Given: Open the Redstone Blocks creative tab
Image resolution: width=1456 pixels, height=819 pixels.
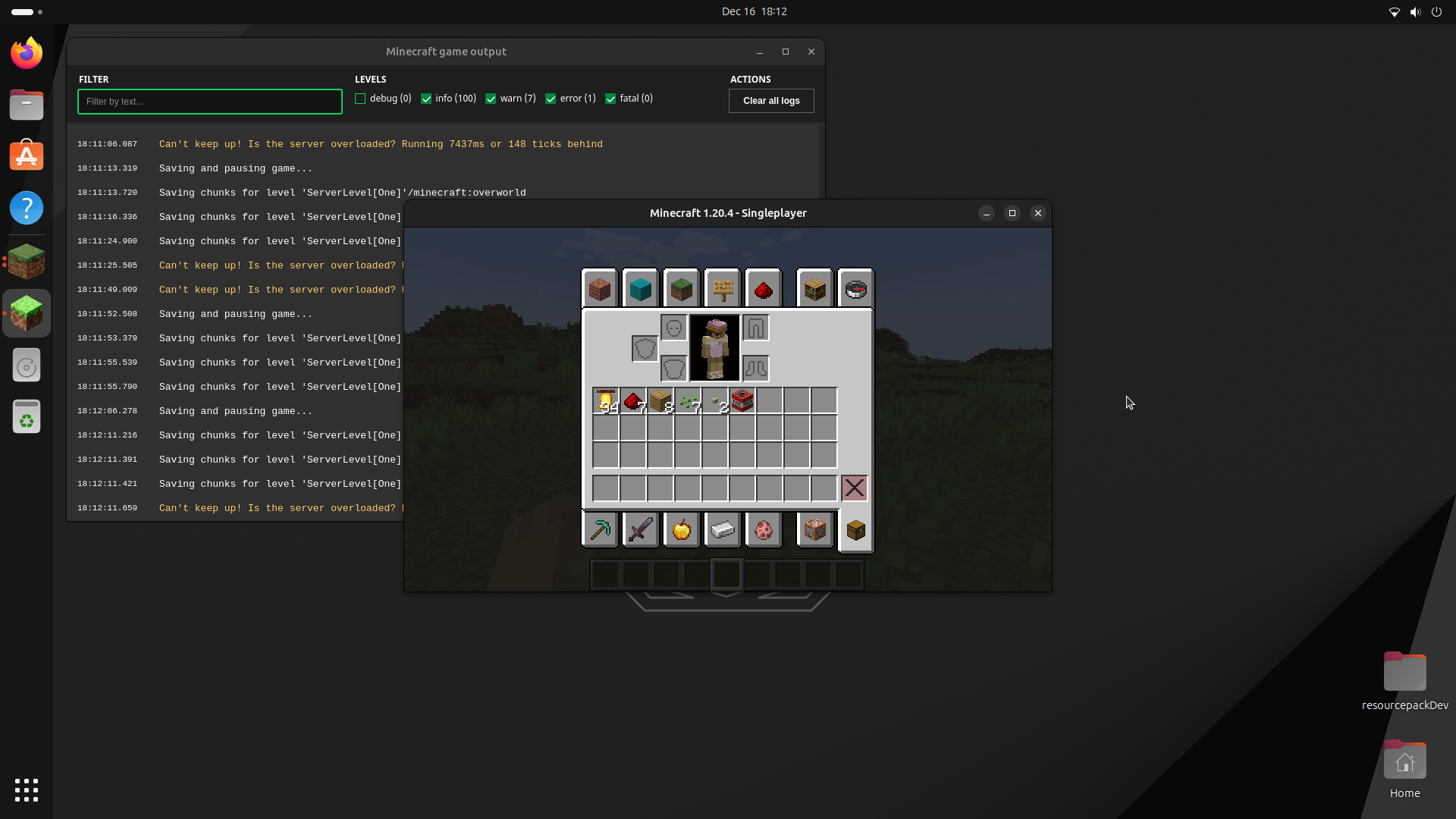Looking at the screenshot, I should click(x=763, y=289).
